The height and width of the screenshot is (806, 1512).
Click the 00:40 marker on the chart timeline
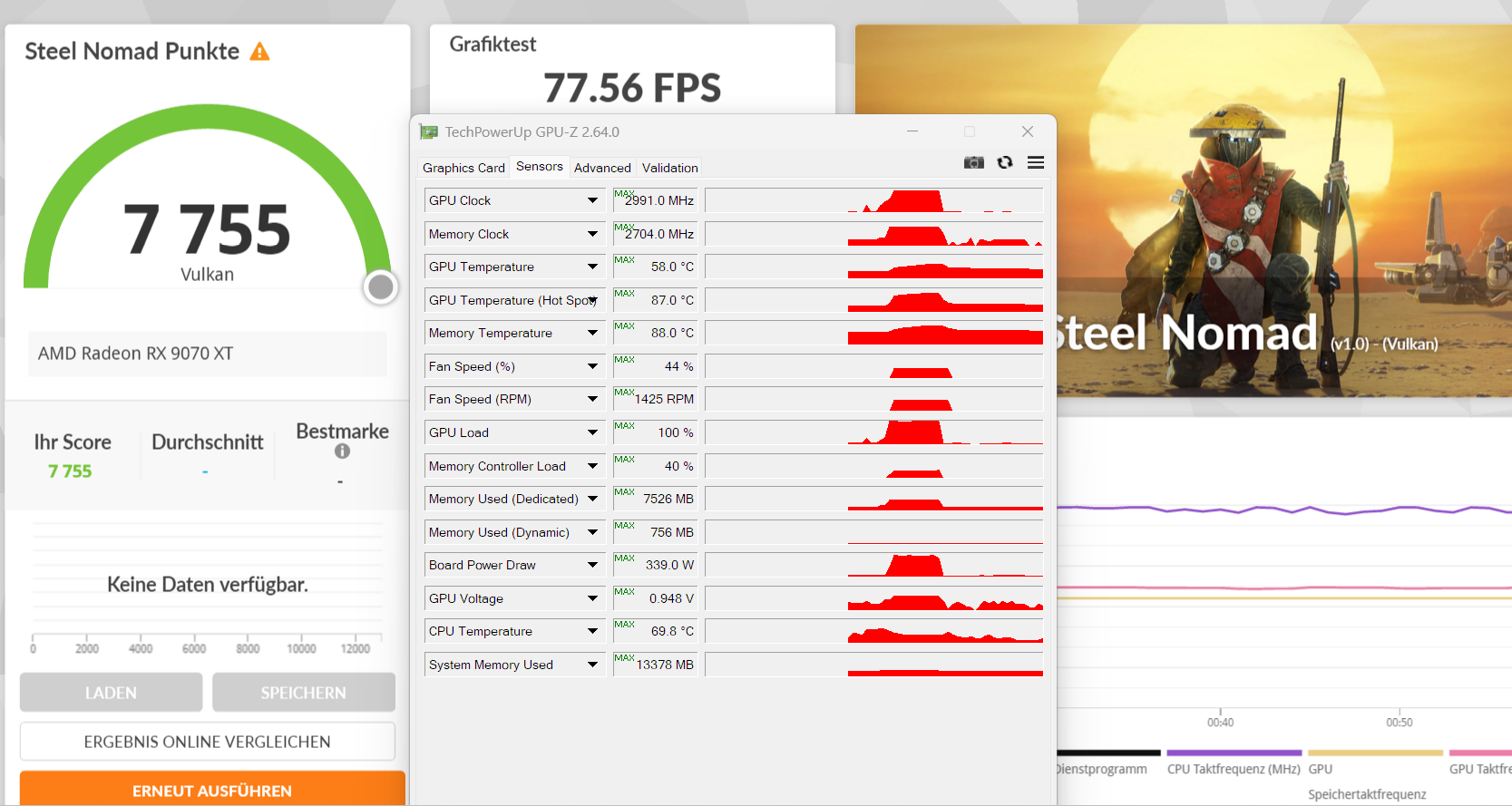click(1220, 723)
